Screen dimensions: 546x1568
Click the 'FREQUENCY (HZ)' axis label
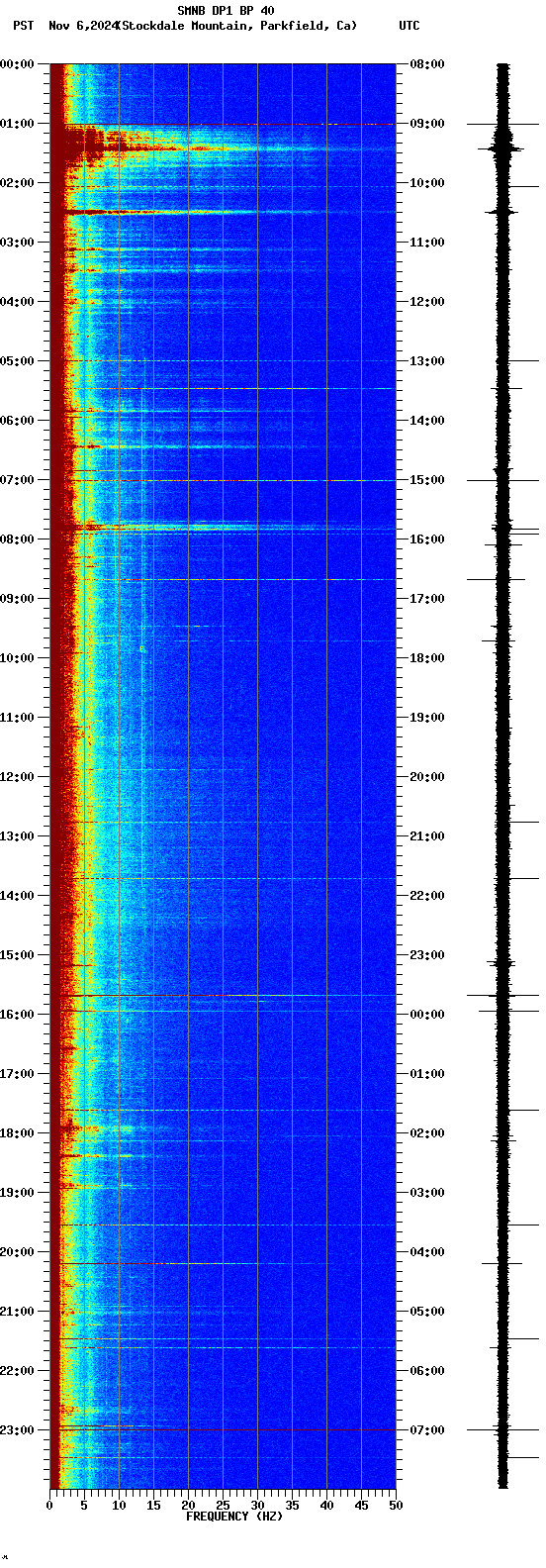pos(234,1517)
